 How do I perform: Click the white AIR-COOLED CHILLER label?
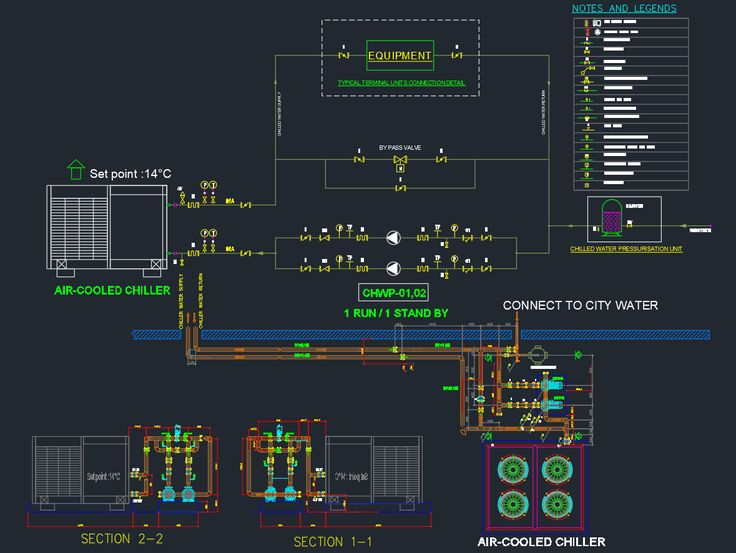tap(541, 542)
